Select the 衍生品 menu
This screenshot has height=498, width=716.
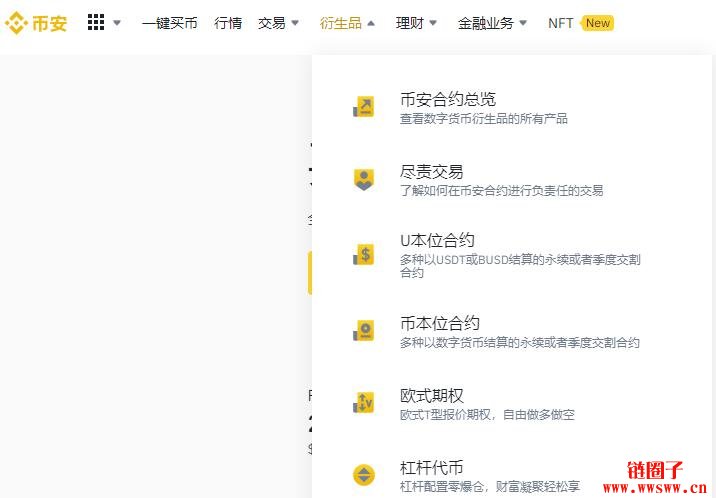[x=341, y=23]
